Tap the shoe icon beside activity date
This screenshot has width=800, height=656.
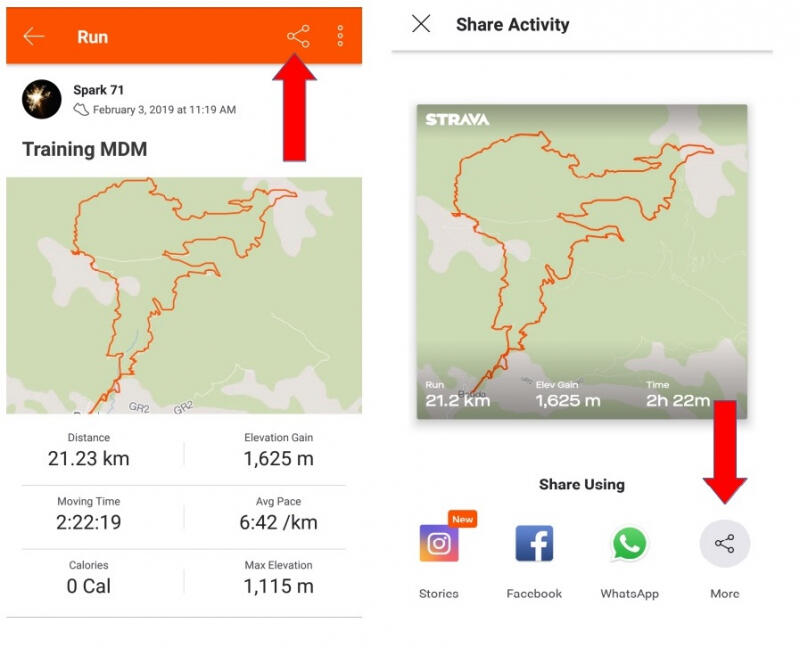click(x=81, y=110)
